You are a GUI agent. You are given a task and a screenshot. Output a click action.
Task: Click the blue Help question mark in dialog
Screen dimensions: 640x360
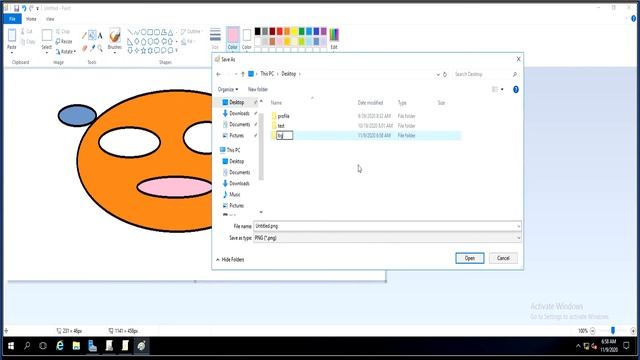pyautogui.click(x=516, y=89)
